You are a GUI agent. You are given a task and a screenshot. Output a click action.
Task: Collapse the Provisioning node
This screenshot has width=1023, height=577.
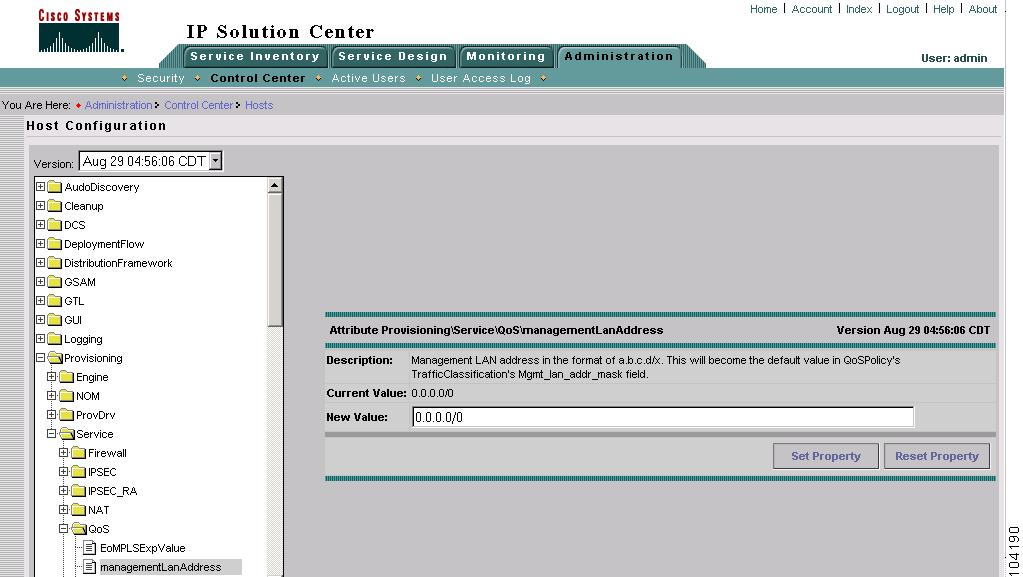tap(40, 358)
